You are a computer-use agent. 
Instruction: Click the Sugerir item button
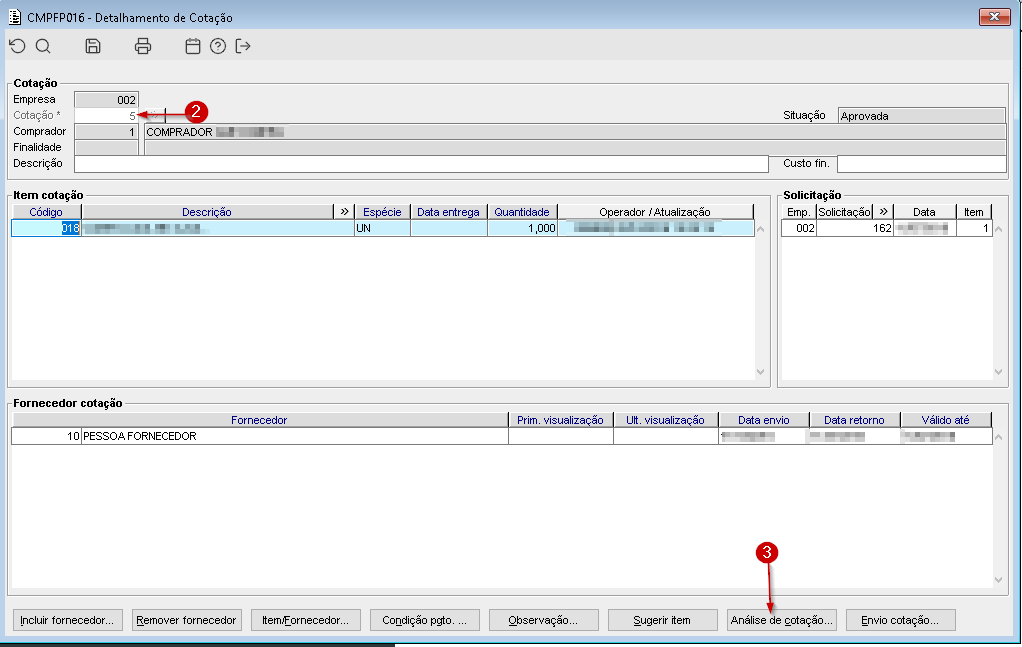pyautogui.click(x=662, y=620)
